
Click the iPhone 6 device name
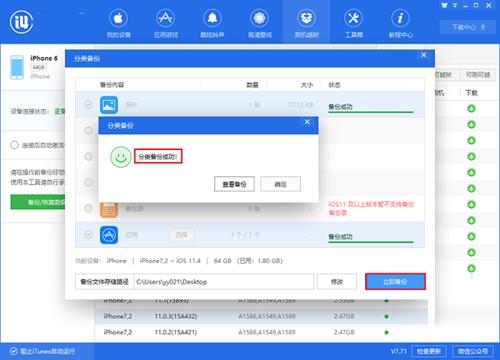tap(44, 58)
